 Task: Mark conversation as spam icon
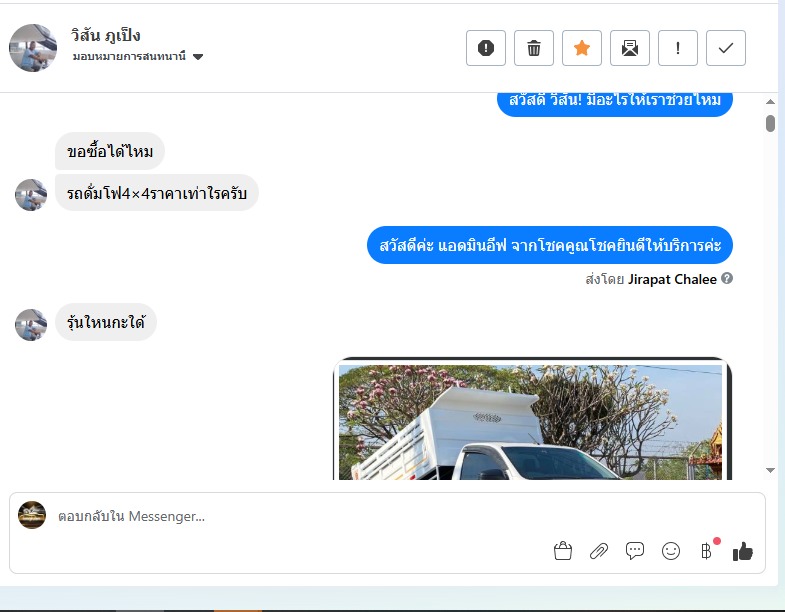486,48
